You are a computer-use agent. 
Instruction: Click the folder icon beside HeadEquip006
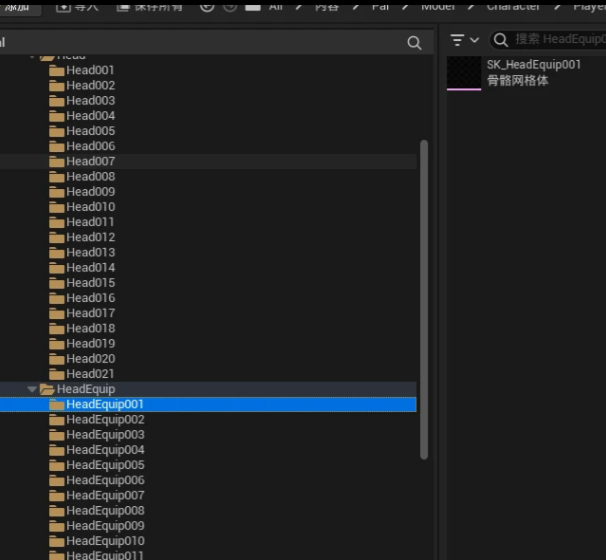pos(57,480)
